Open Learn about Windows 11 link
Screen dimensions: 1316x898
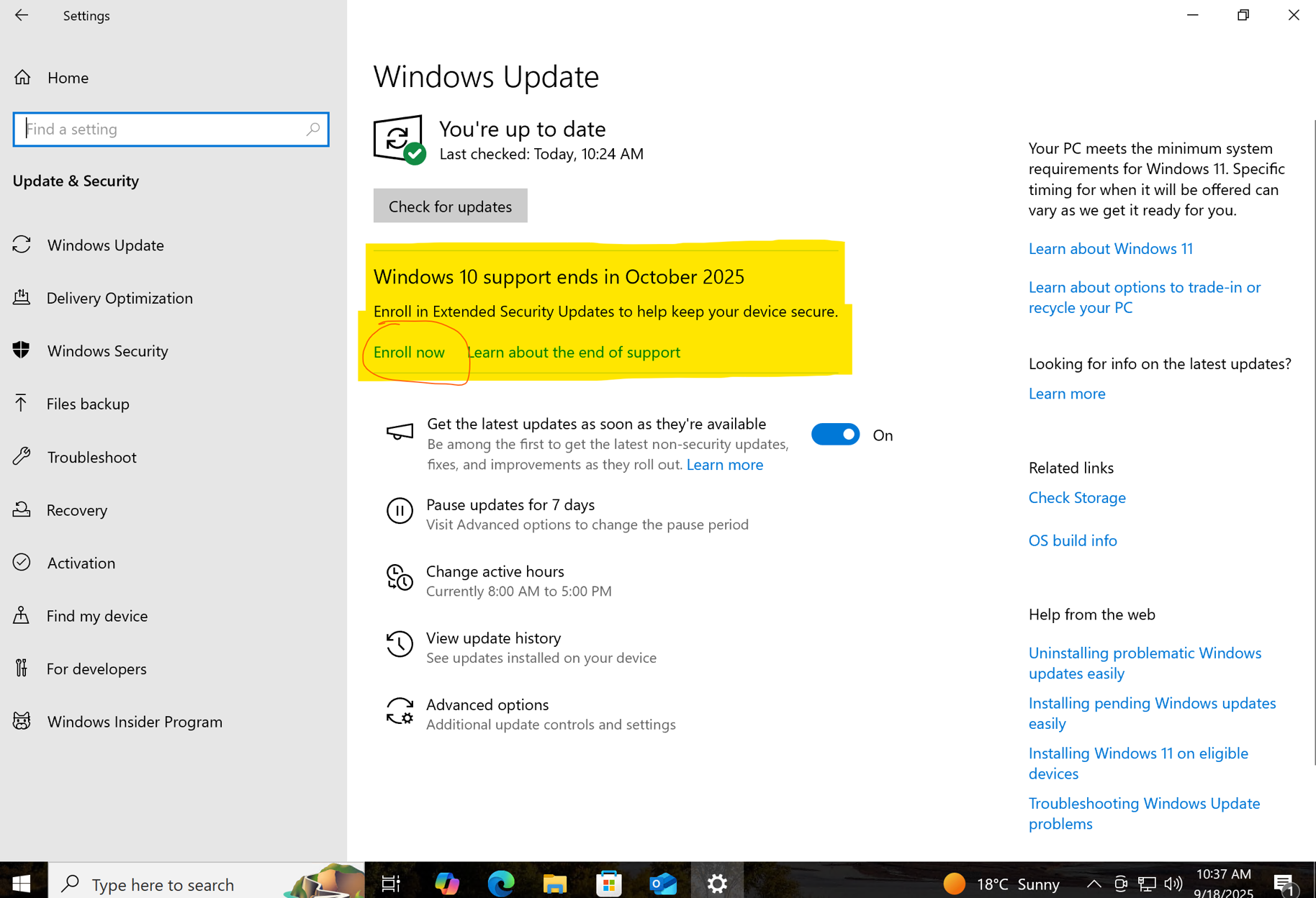tap(1110, 248)
